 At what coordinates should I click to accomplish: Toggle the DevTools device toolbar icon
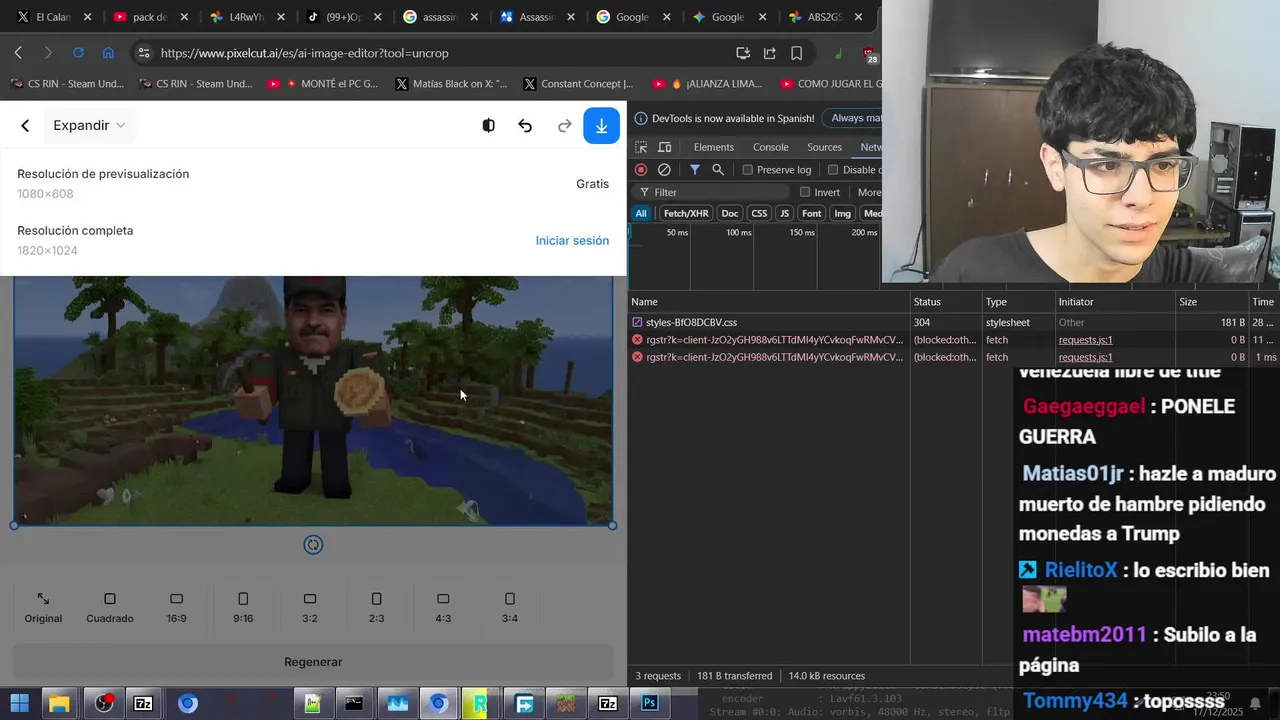pyautogui.click(x=664, y=147)
